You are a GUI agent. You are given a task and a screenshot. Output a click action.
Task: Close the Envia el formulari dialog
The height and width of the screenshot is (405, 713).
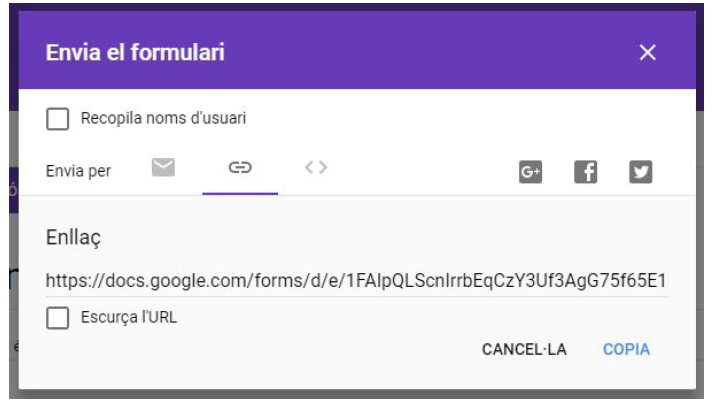(648, 53)
